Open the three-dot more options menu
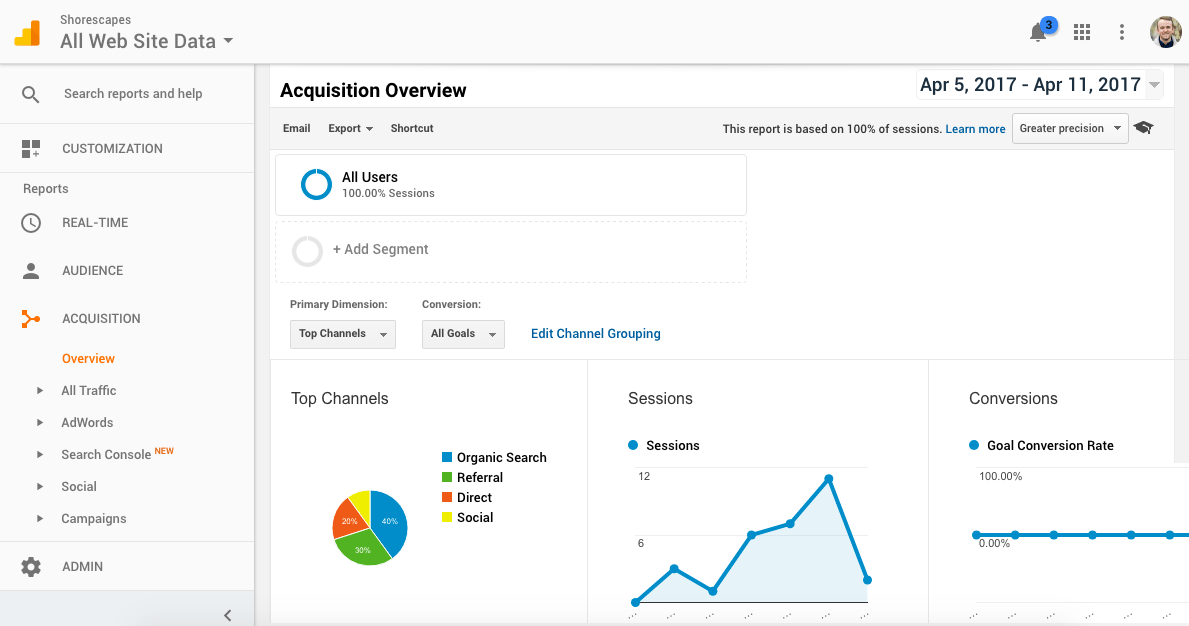This screenshot has height=626, width=1189. (1122, 33)
